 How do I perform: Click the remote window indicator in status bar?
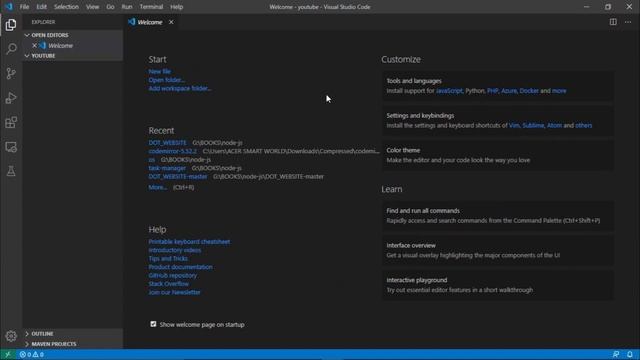pos(8,354)
